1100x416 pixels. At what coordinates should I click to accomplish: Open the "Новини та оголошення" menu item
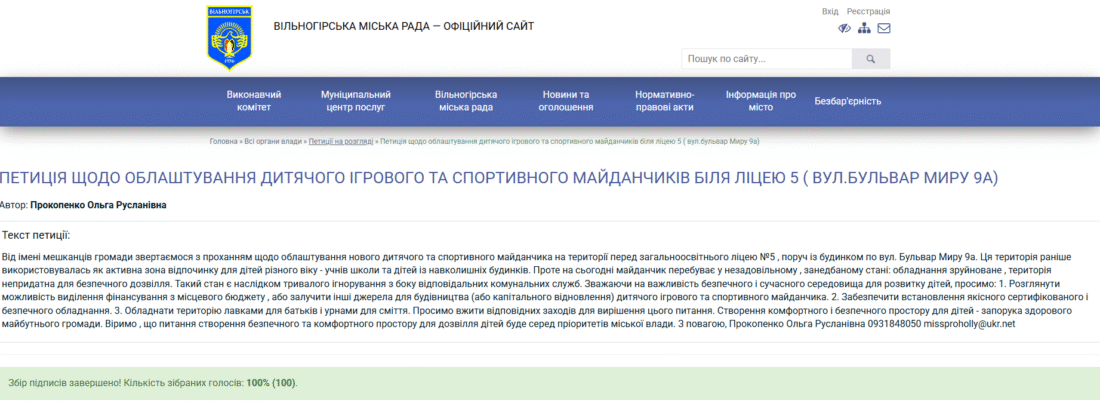[565, 101]
